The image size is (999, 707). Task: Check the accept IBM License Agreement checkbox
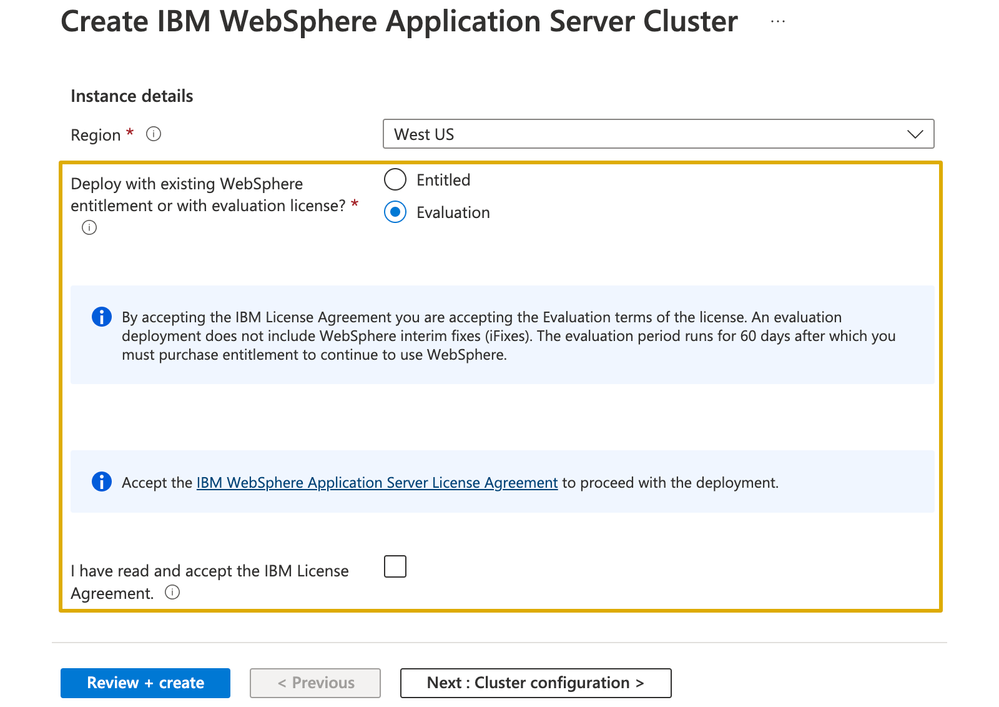pyautogui.click(x=395, y=566)
